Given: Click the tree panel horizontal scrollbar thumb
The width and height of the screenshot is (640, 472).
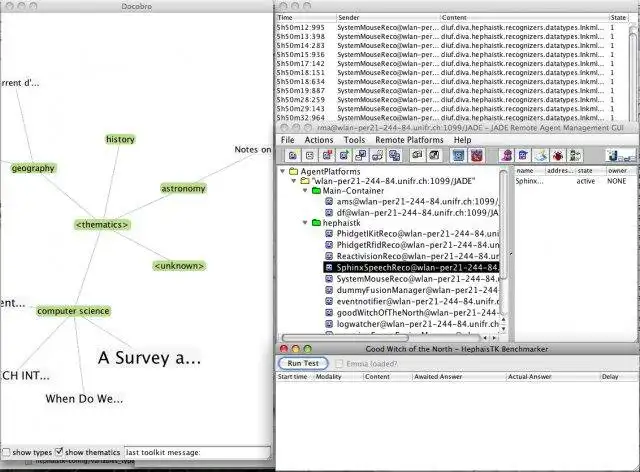Looking at the screenshot, I should pyautogui.click(x=345, y=338).
